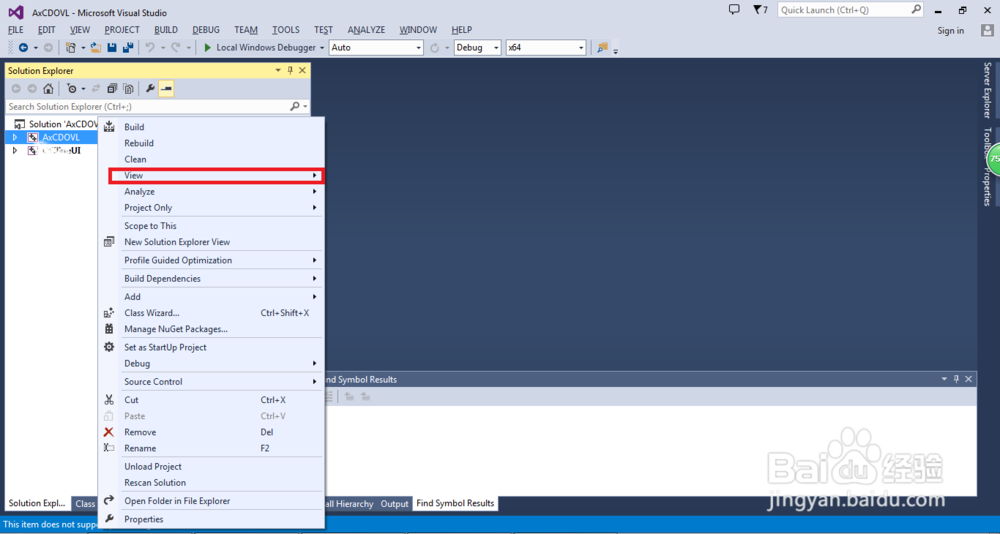Open New Project dropdown arrow
Image resolution: width=1000 pixels, height=534 pixels.
tap(82, 48)
